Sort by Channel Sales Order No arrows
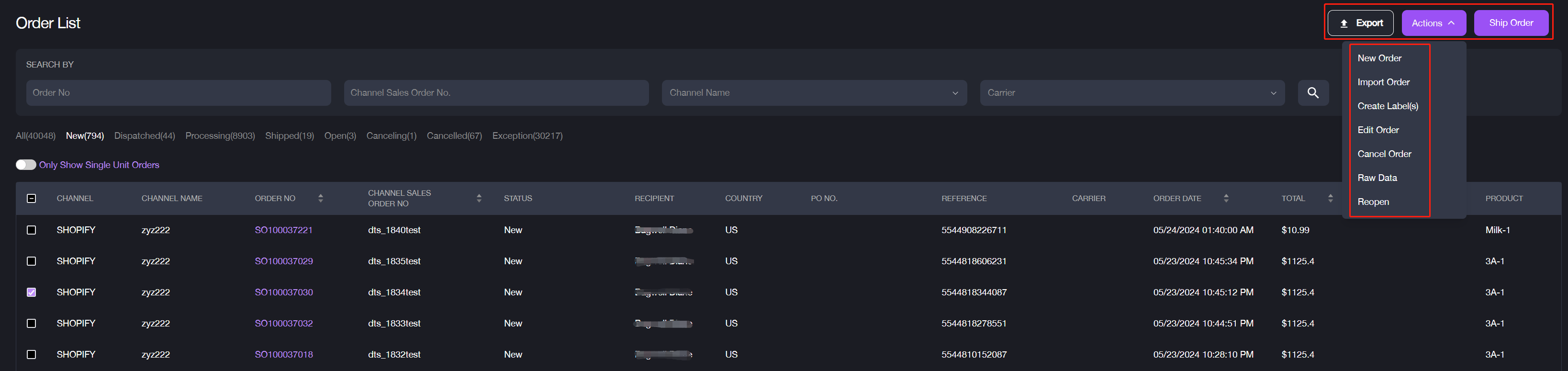 479,199
